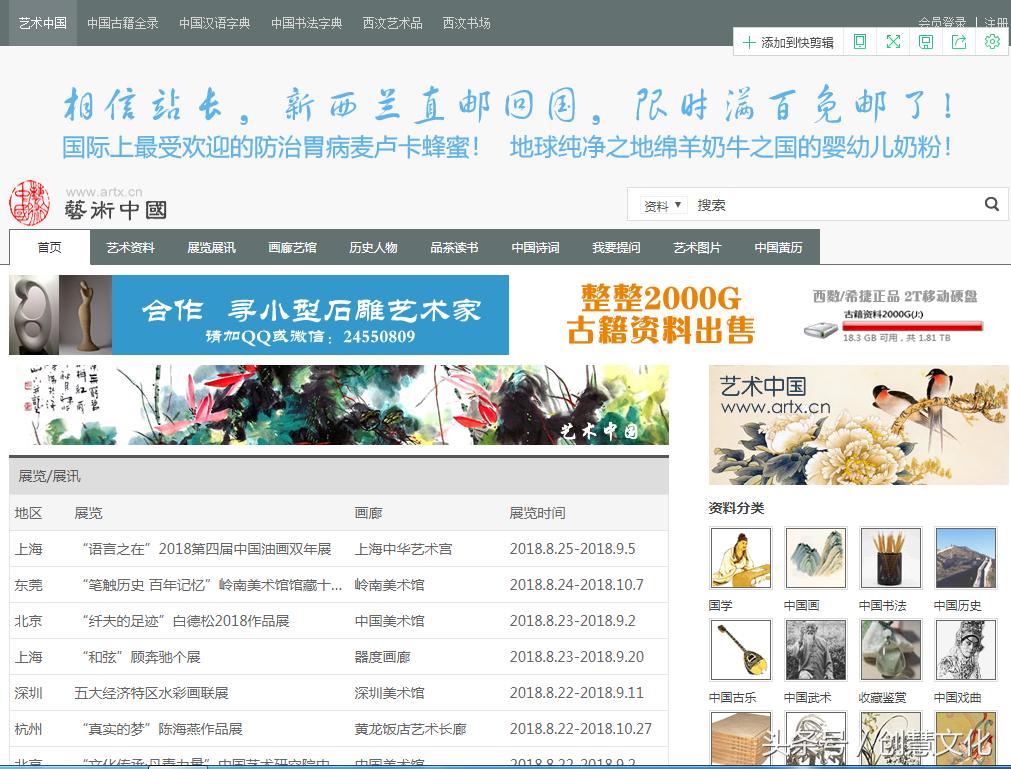Select the 中国古乐 category icon
The image size is (1011, 769).
pyautogui.click(x=741, y=650)
